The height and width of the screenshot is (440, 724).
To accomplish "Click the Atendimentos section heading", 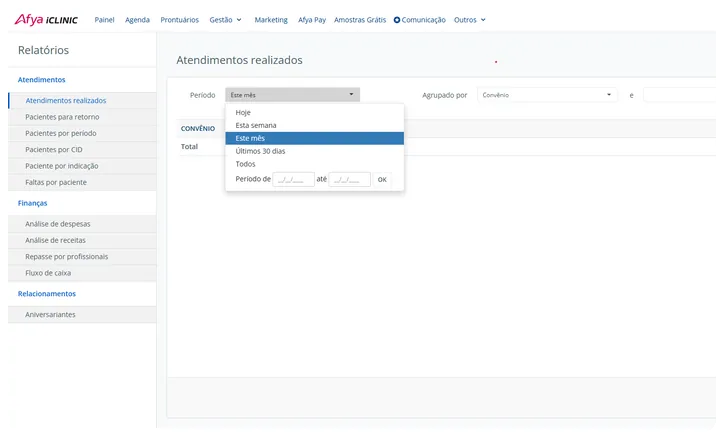I will [x=42, y=79].
